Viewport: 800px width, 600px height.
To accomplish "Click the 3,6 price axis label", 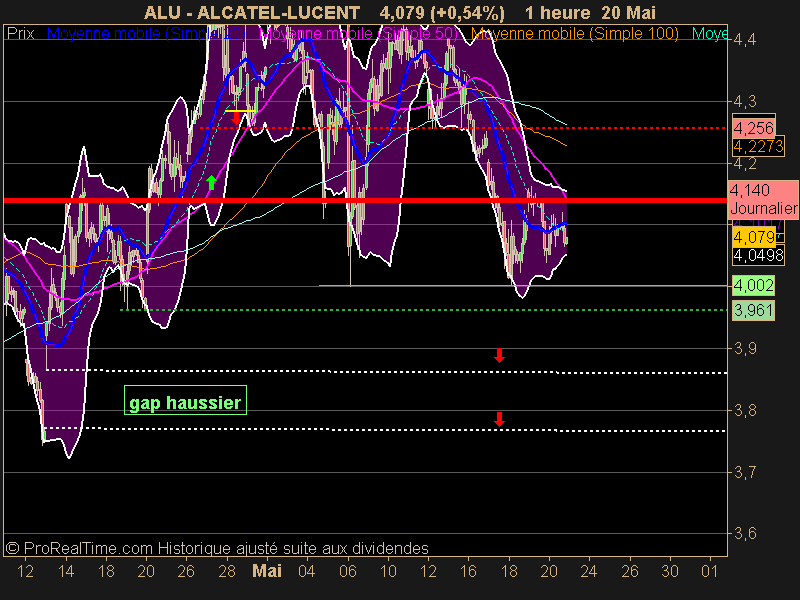I will coord(745,534).
